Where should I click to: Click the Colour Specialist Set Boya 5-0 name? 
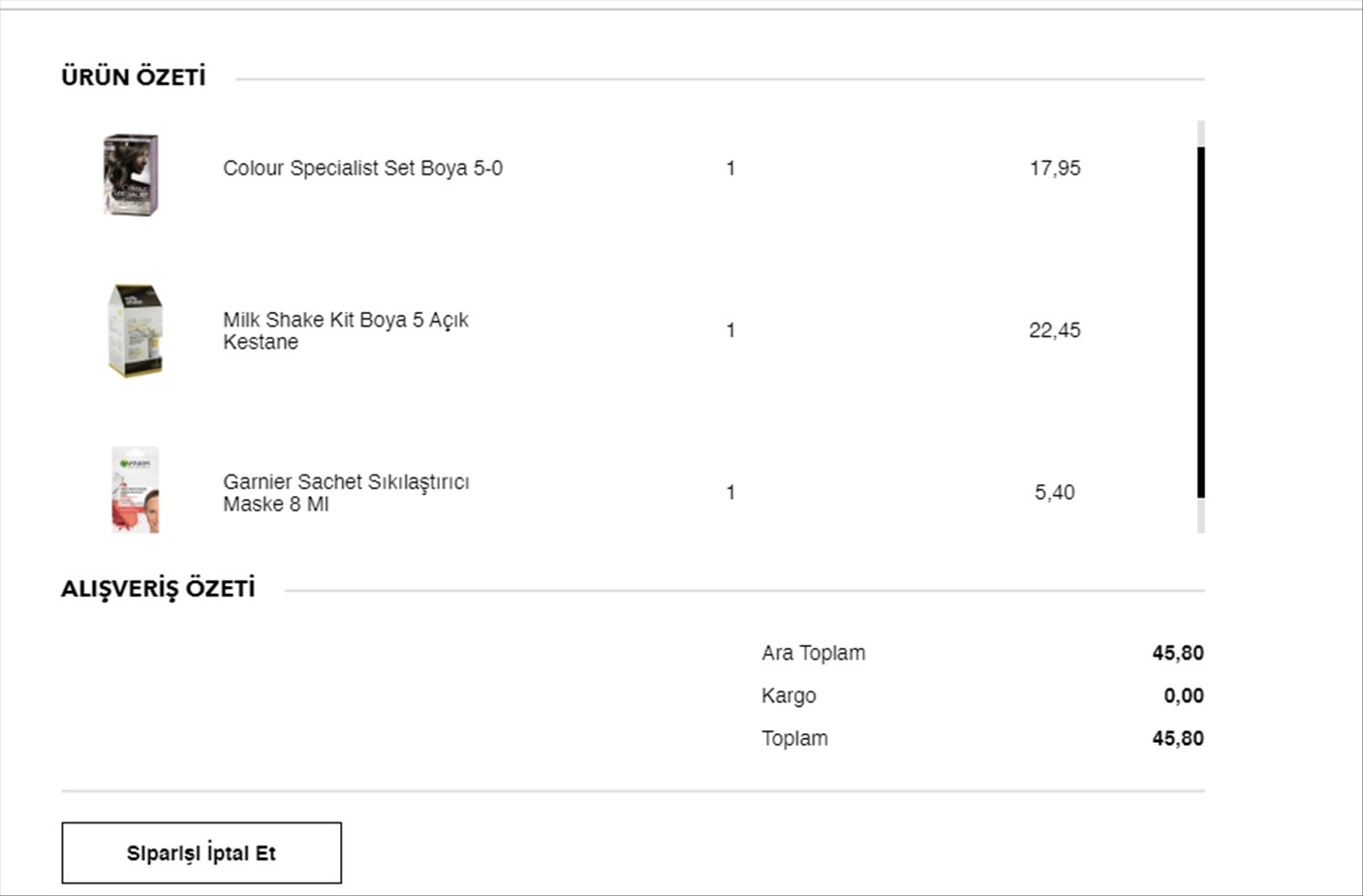click(x=362, y=169)
